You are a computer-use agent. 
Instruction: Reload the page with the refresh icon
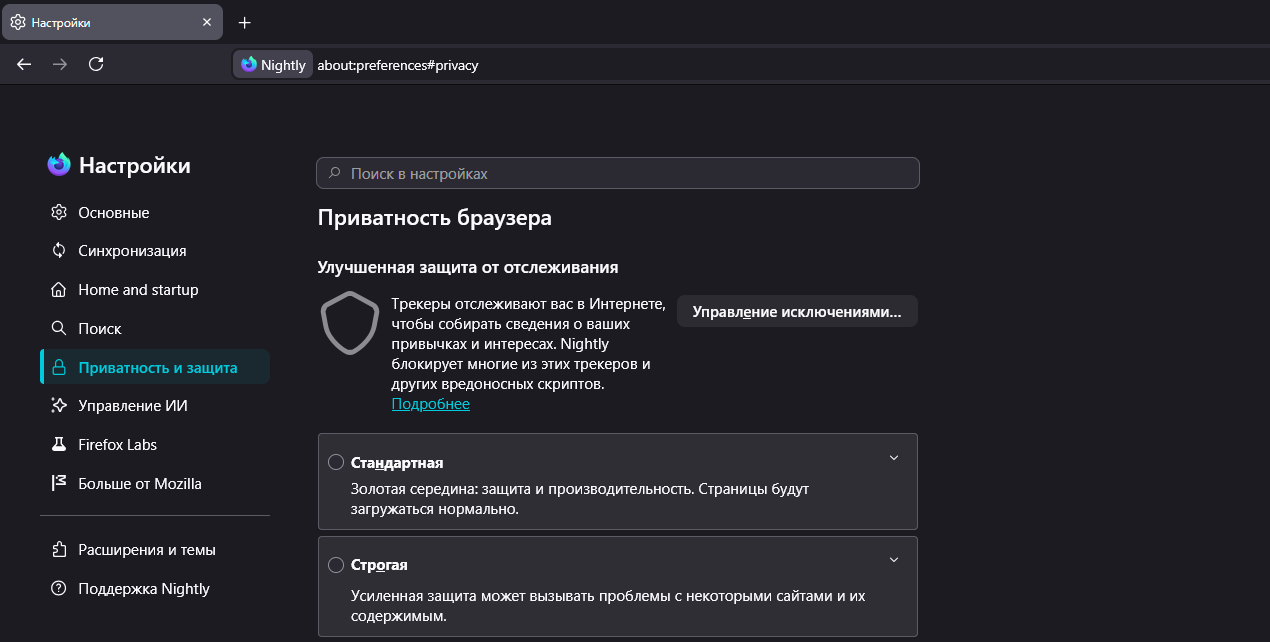pos(96,64)
